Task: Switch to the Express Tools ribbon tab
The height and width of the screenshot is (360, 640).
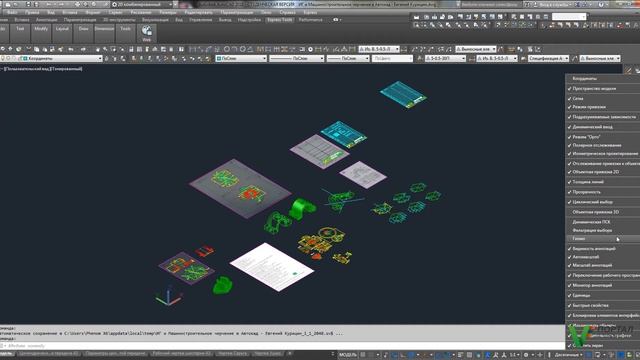Action: pyautogui.click(x=280, y=20)
